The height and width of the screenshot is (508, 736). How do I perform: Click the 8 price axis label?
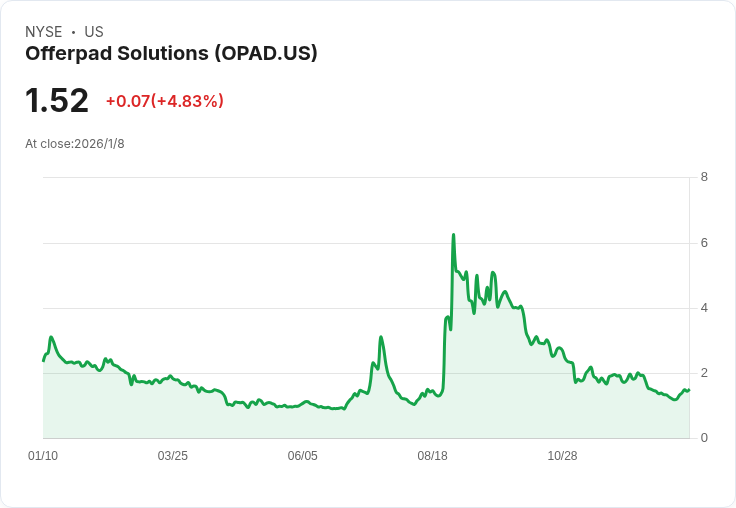click(x=704, y=177)
